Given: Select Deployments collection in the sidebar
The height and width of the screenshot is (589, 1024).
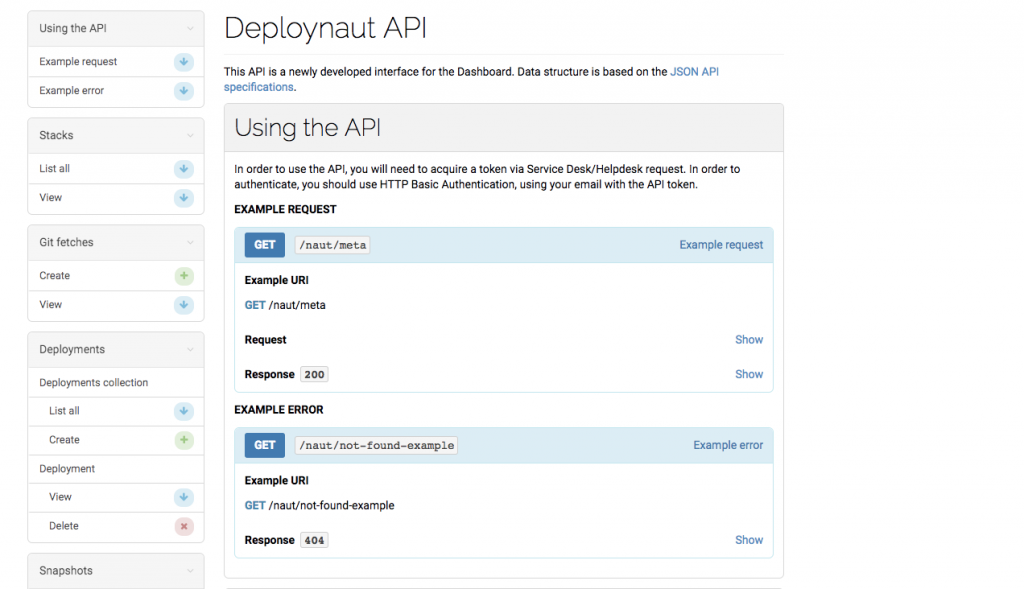Looking at the screenshot, I should pyautogui.click(x=93, y=383).
